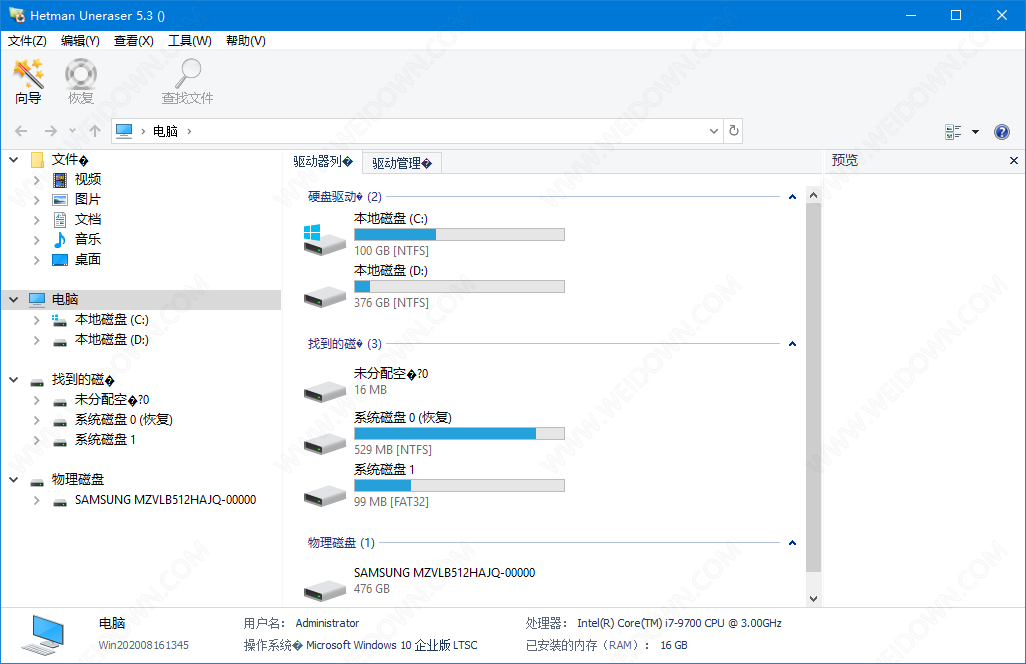Select the 未分配空间 tree item
This screenshot has width=1026, height=664.
click(112, 400)
